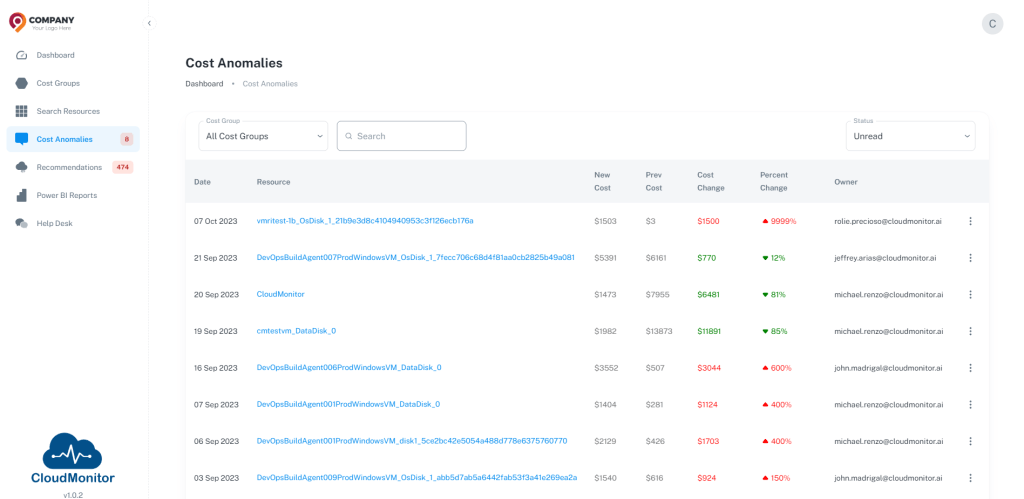Open actions menu for DevOpsBuildAgent006 row
This screenshot has width=1024, height=499.
970,368
